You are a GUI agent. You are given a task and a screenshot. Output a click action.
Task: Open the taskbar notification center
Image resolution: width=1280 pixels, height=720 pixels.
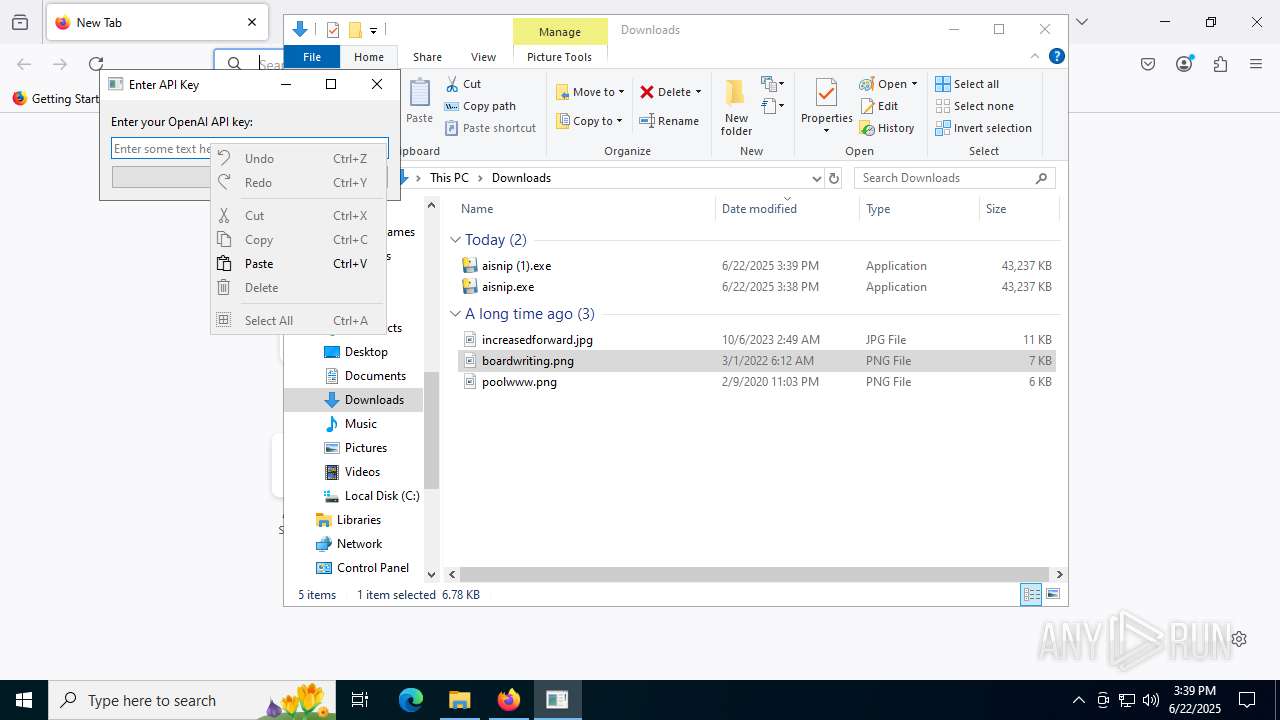coord(1247,700)
